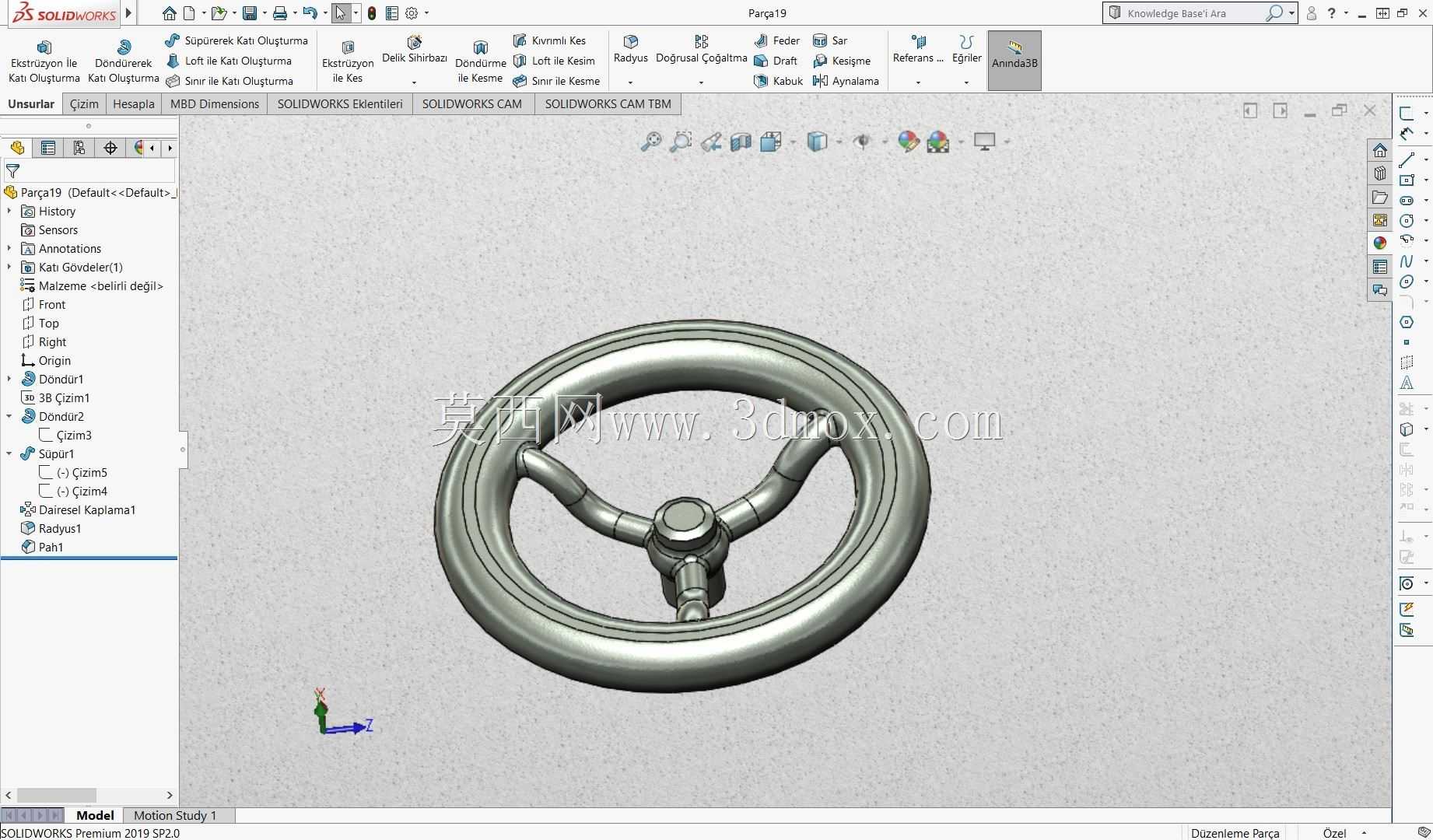Open the DimXpertManager tab
Image resolution: width=1433 pixels, height=840 pixels.
tap(110, 148)
